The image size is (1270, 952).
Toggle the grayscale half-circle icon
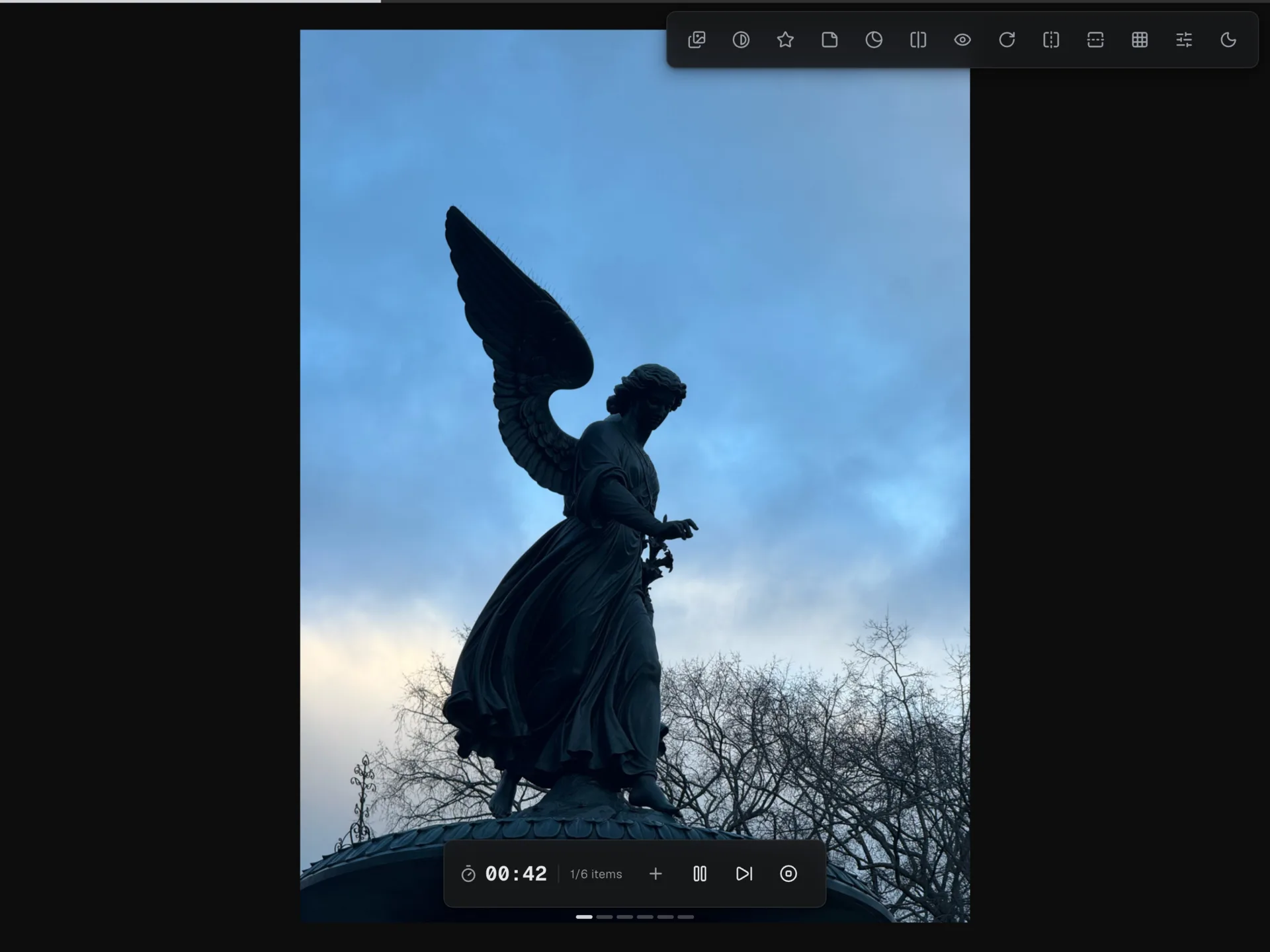tap(741, 40)
